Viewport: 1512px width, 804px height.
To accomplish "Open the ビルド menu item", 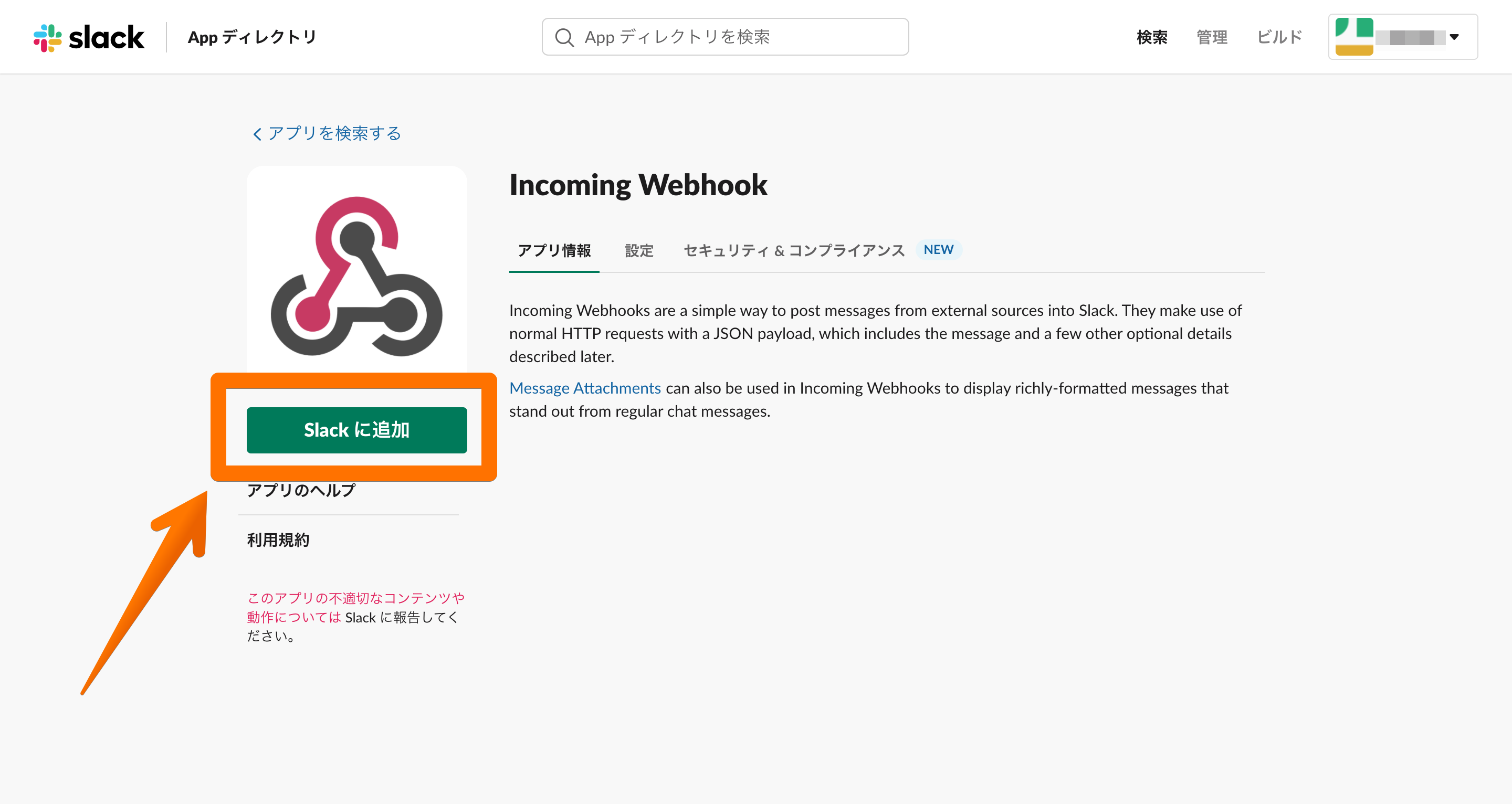I will pos(1279,37).
